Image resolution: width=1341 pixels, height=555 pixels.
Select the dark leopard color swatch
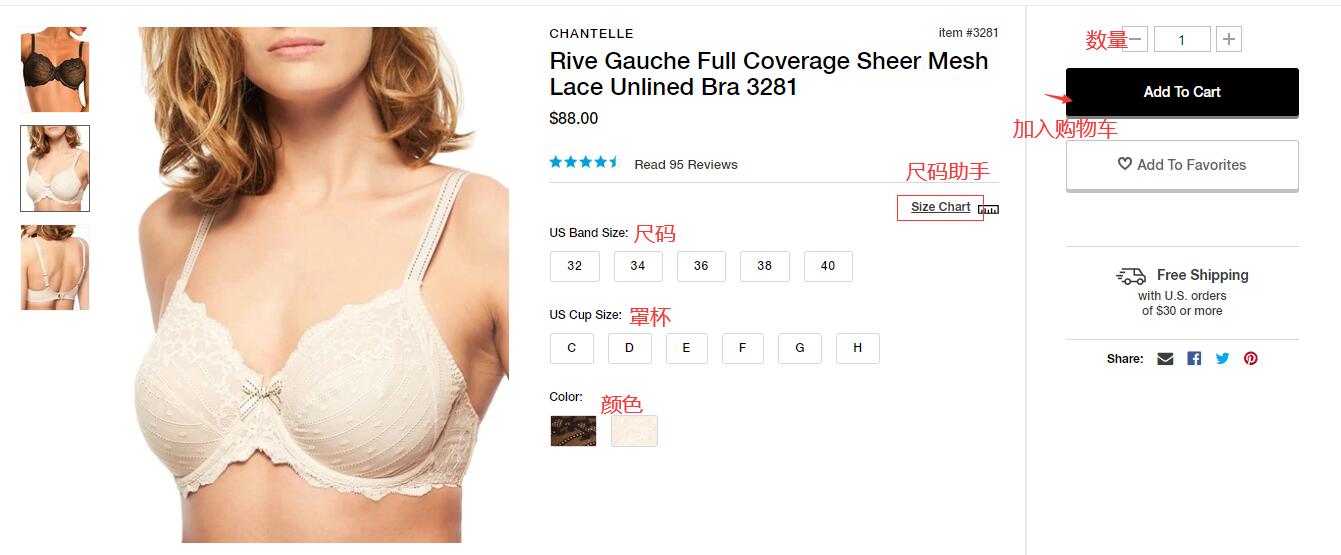[x=573, y=431]
